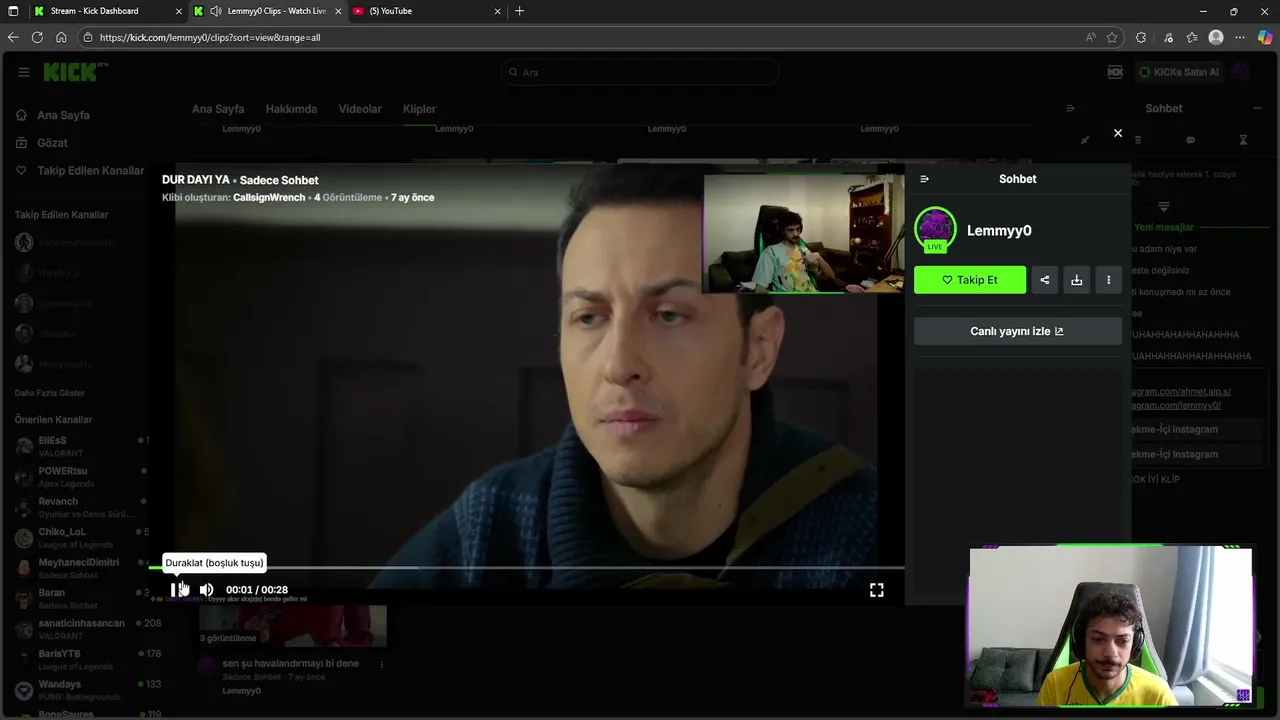This screenshot has height=720, width=1280.
Task: Collapse the background Sohbet panel arrow
Action: pos(1070,108)
